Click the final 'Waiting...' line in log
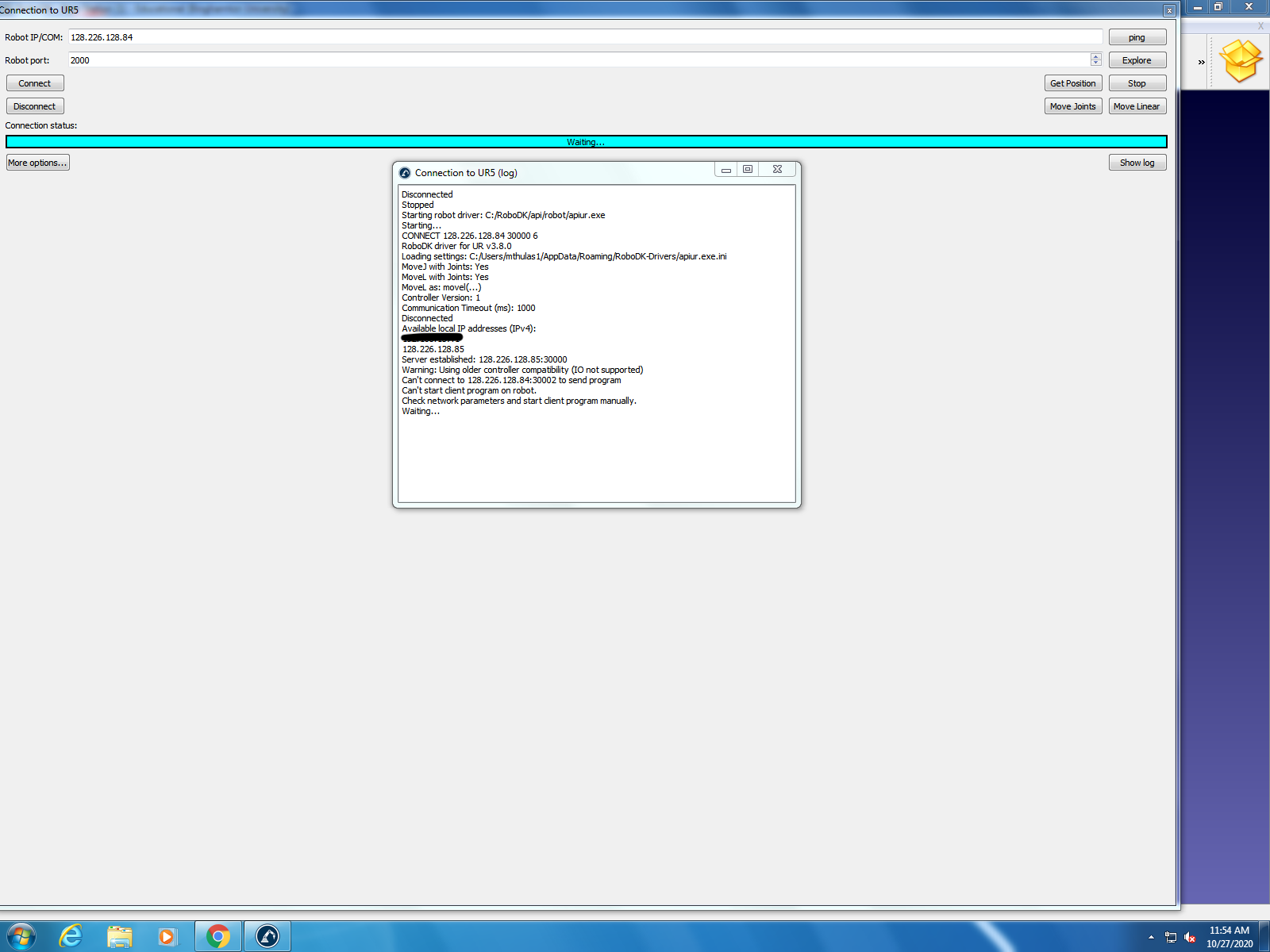Screen dimensions: 1270x952 tap(421, 411)
